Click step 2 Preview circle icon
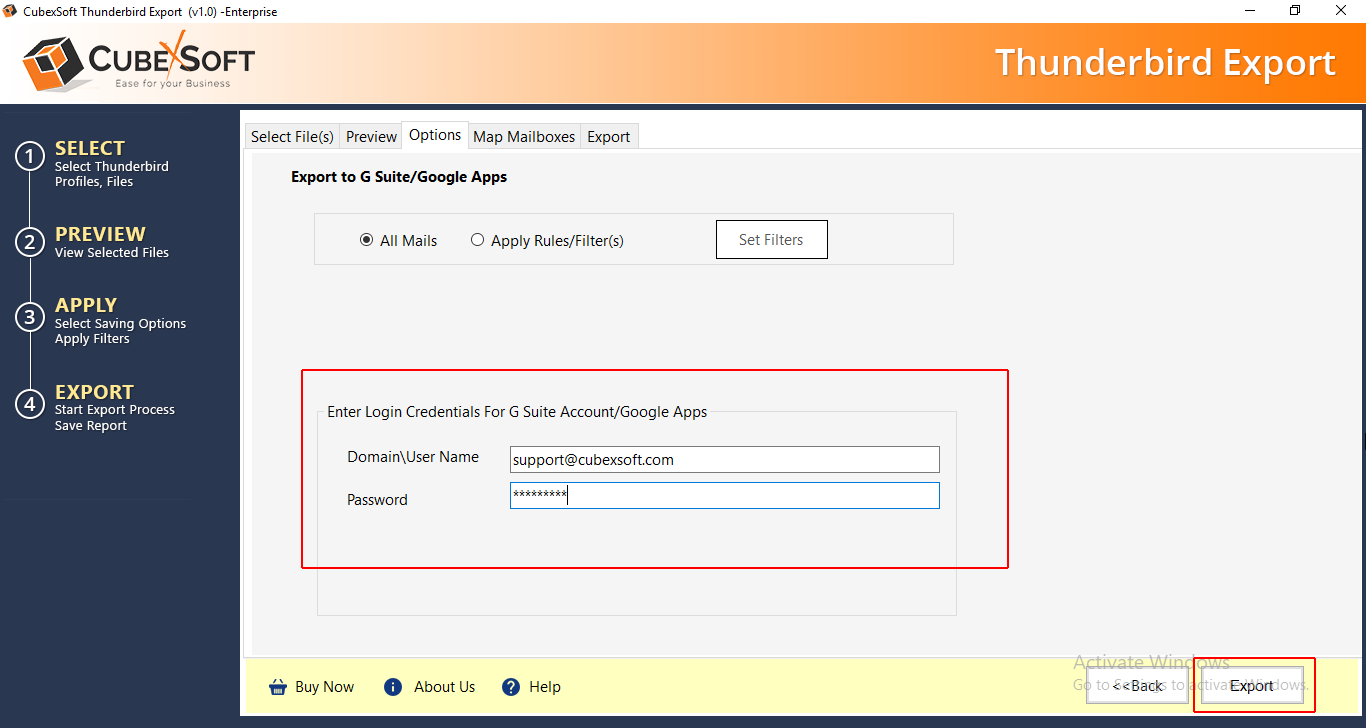The width and height of the screenshot is (1366, 728). click(x=30, y=242)
